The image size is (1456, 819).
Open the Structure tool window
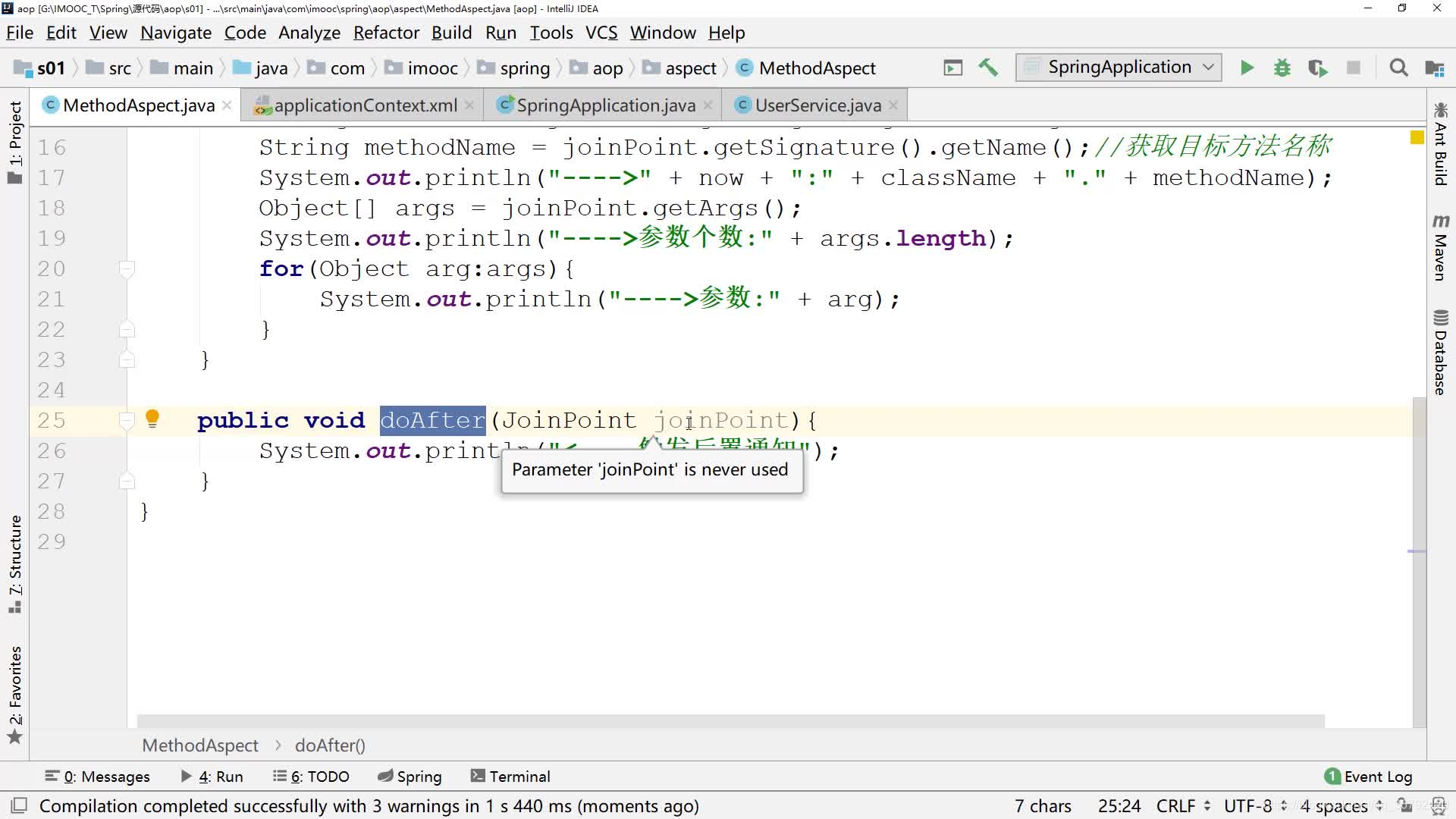pyautogui.click(x=14, y=564)
